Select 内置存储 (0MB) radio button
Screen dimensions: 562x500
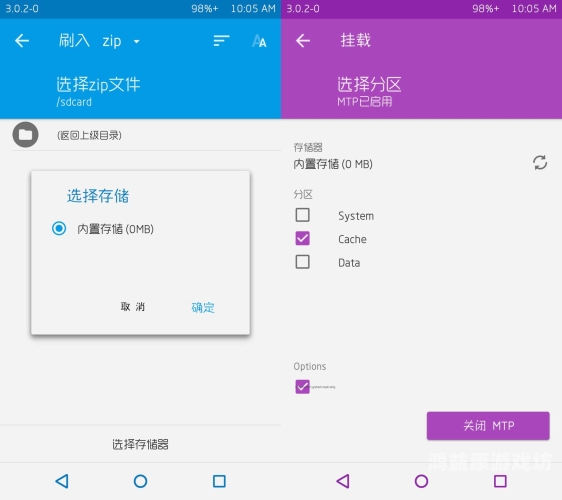coord(59,228)
